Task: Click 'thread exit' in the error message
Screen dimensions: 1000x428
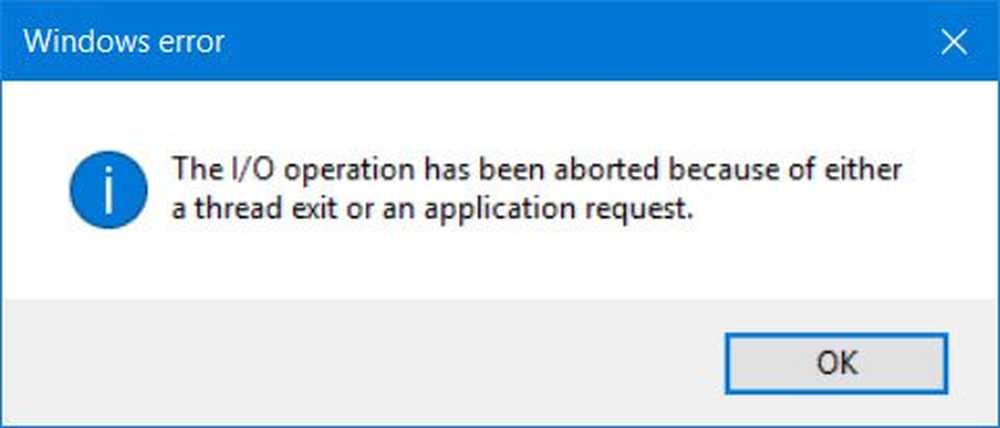Action: (x=267, y=210)
